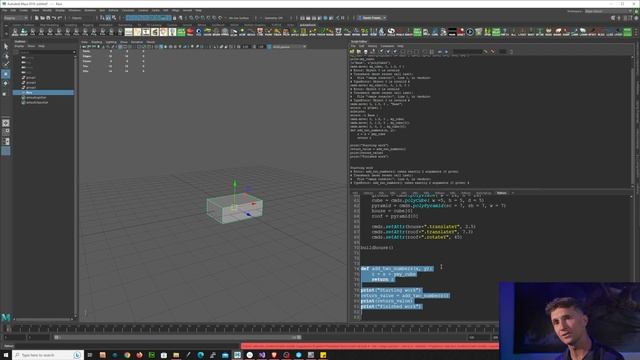This screenshot has height=360, width=640.
Task: Switch to the Rotate tool
Action: (6, 83)
